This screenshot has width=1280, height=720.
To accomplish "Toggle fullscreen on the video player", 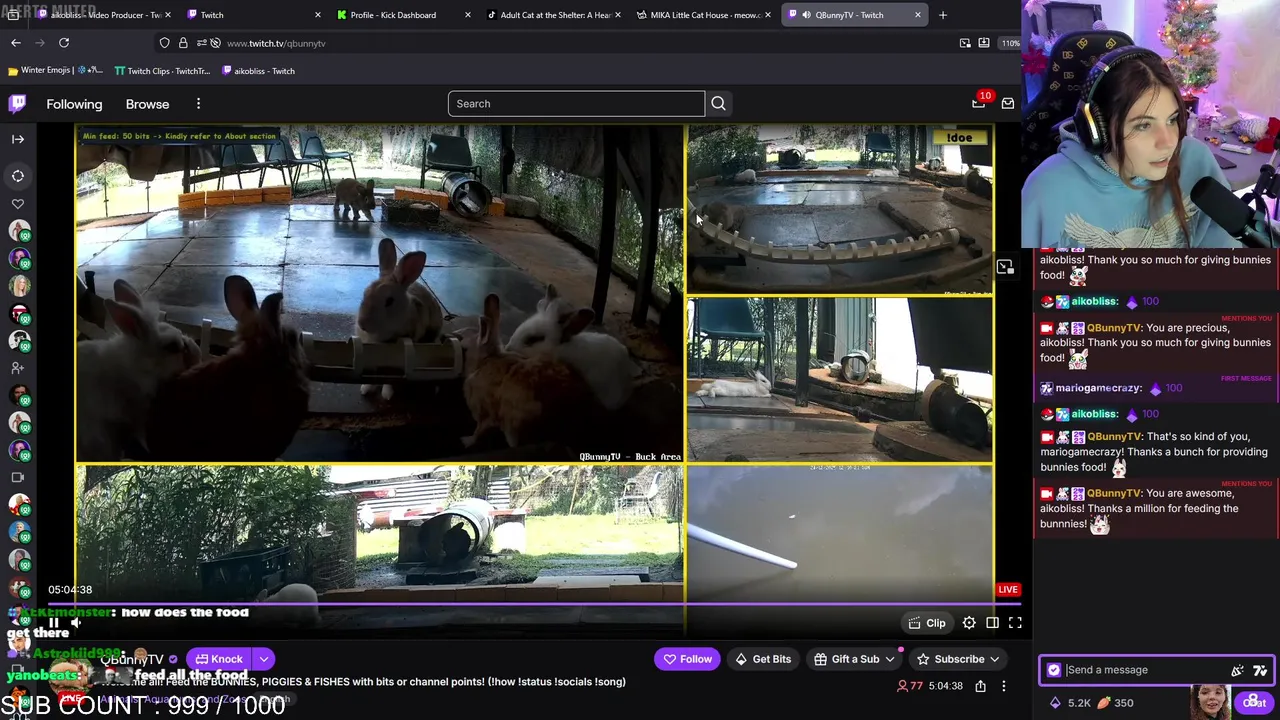I will point(1015,623).
